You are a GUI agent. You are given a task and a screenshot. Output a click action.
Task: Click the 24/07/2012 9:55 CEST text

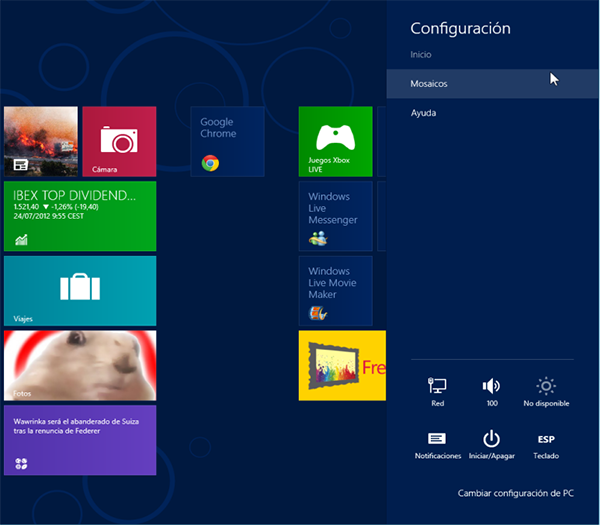tap(49, 216)
